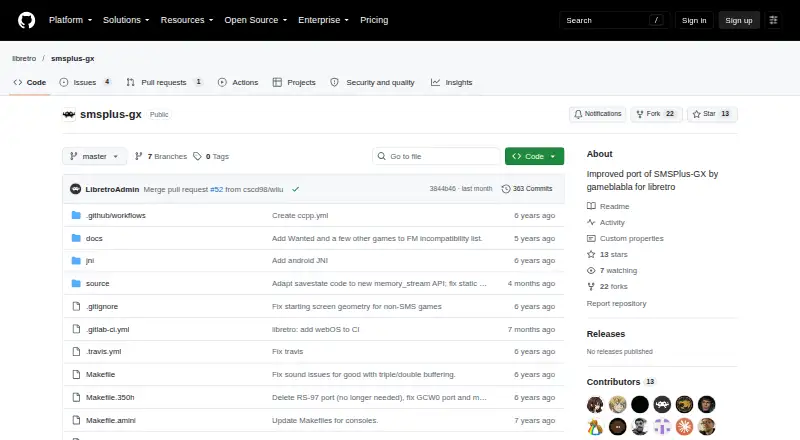Image resolution: width=800 pixels, height=440 pixels.
Task: Focus the Go to file field
Action: tap(436, 156)
